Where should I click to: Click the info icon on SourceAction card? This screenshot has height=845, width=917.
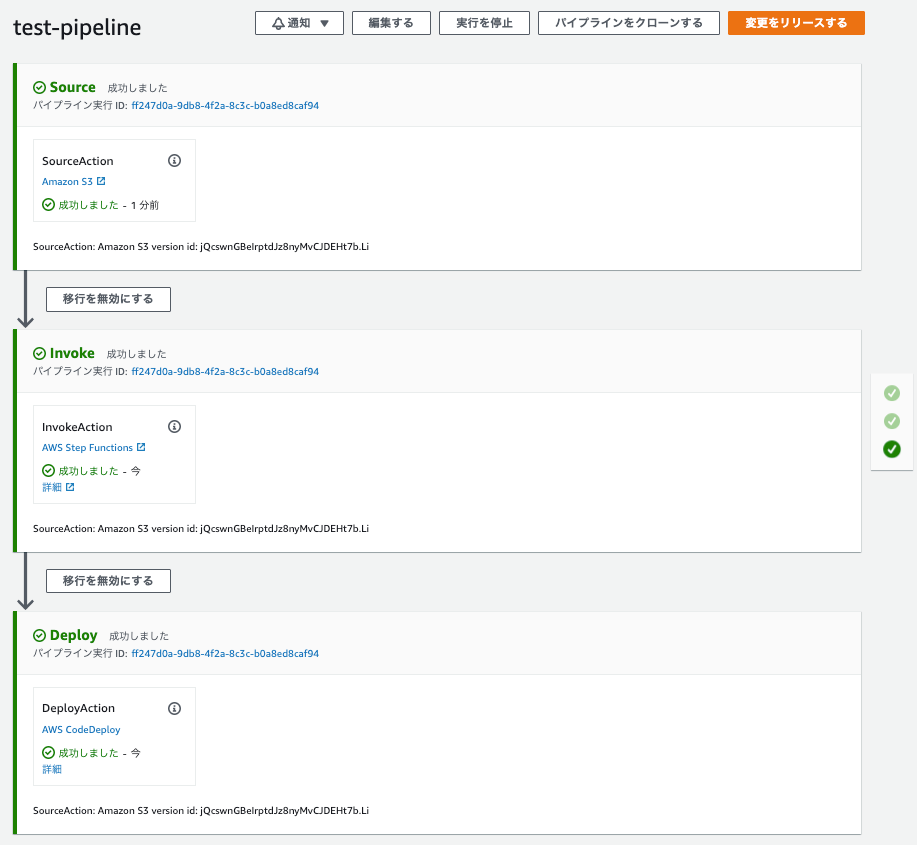[x=174, y=160]
